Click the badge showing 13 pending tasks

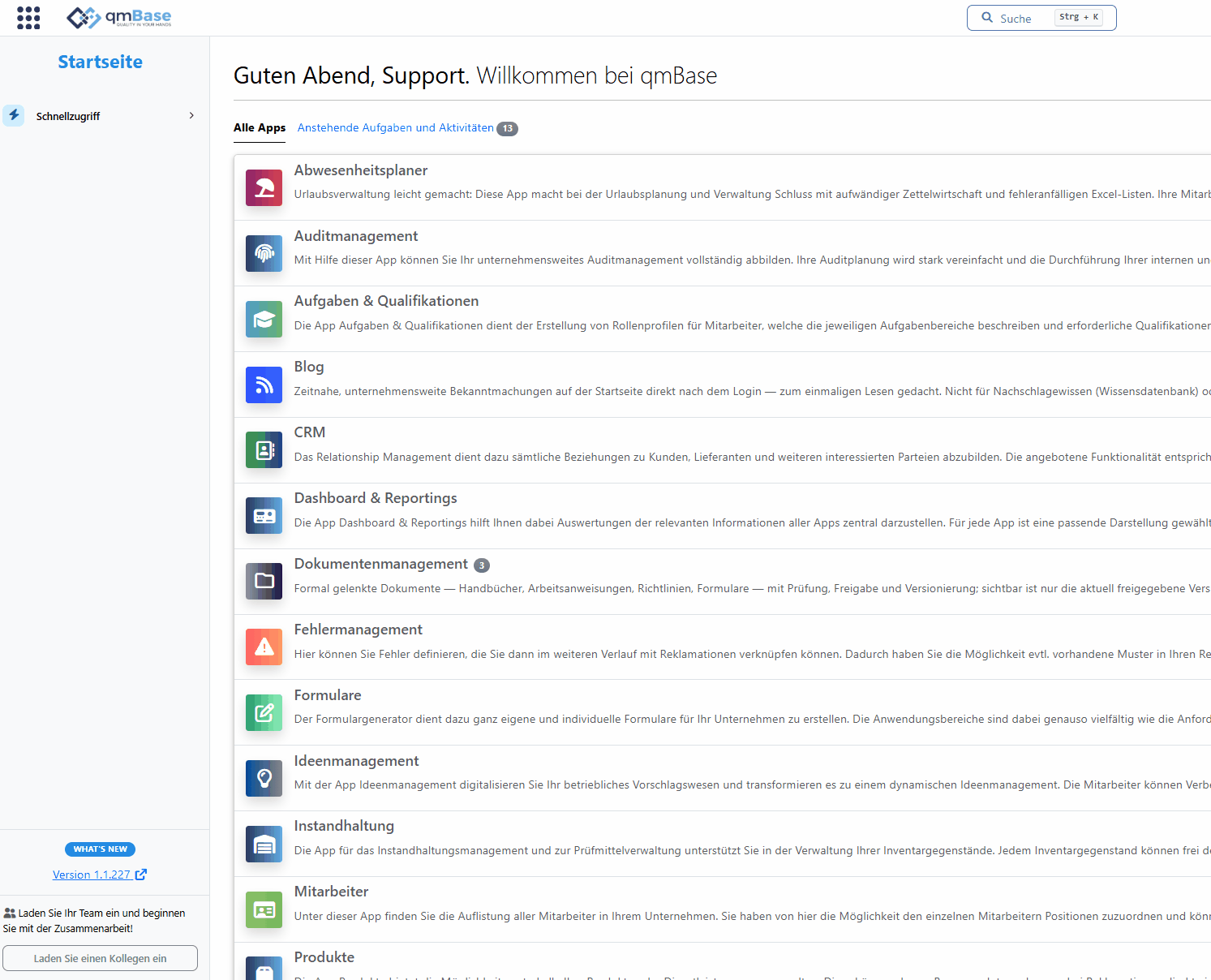[x=507, y=128]
